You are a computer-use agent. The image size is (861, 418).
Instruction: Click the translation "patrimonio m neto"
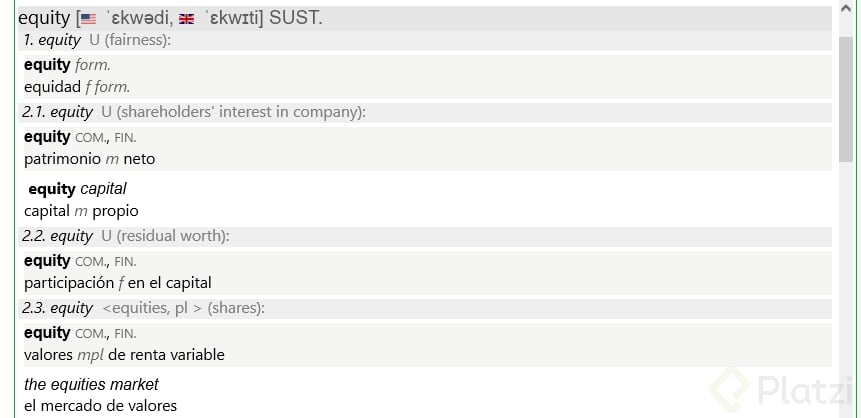90,159
